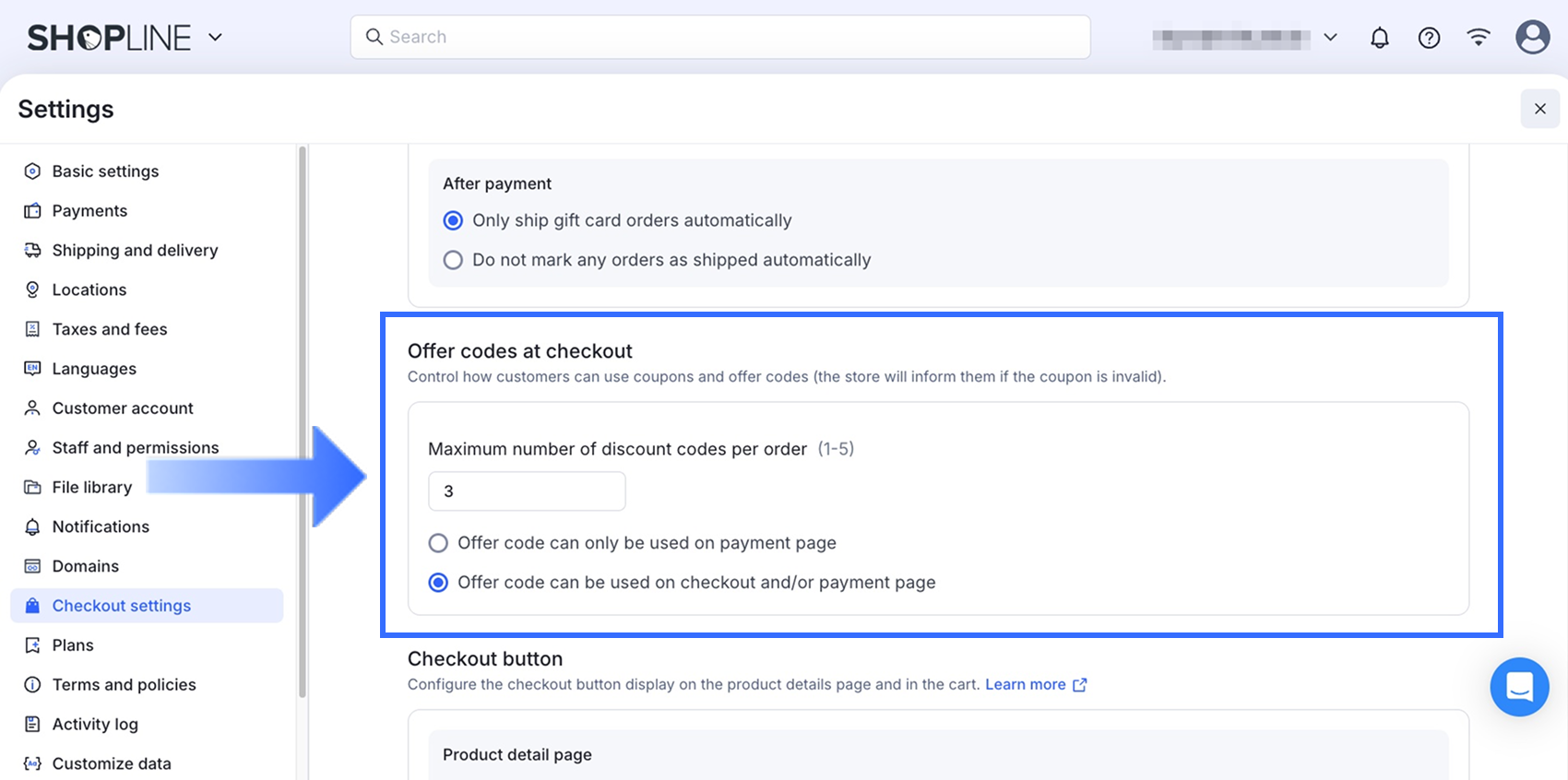The image size is (1568, 780).
Task: Click the Activity log sidebar icon
Action: tap(32, 725)
